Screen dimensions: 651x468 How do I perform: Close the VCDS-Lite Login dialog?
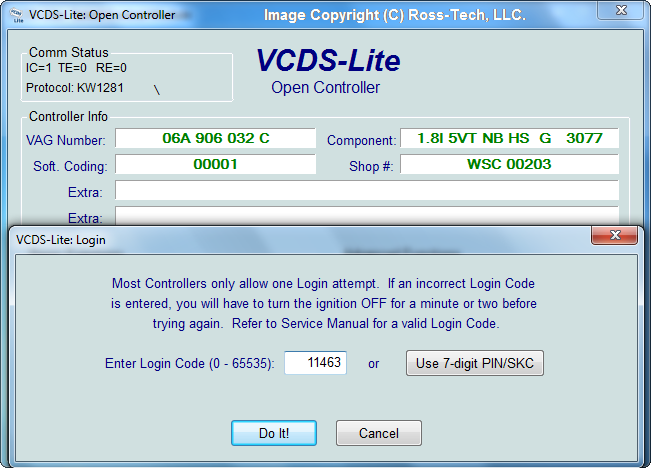click(x=614, y=235)
